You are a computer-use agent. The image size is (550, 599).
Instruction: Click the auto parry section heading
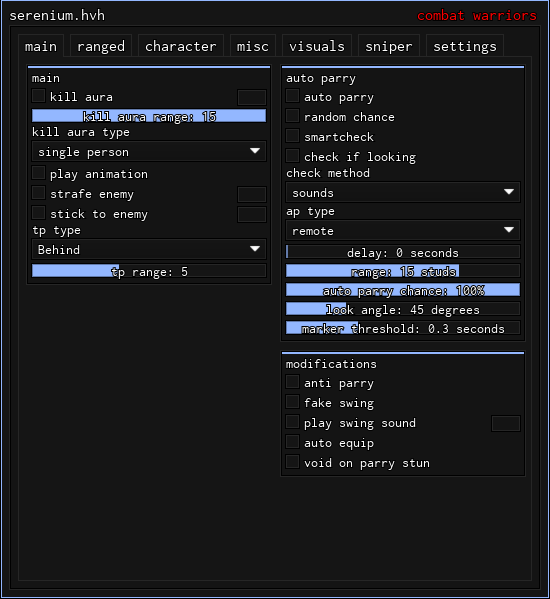tap(321, 78)
